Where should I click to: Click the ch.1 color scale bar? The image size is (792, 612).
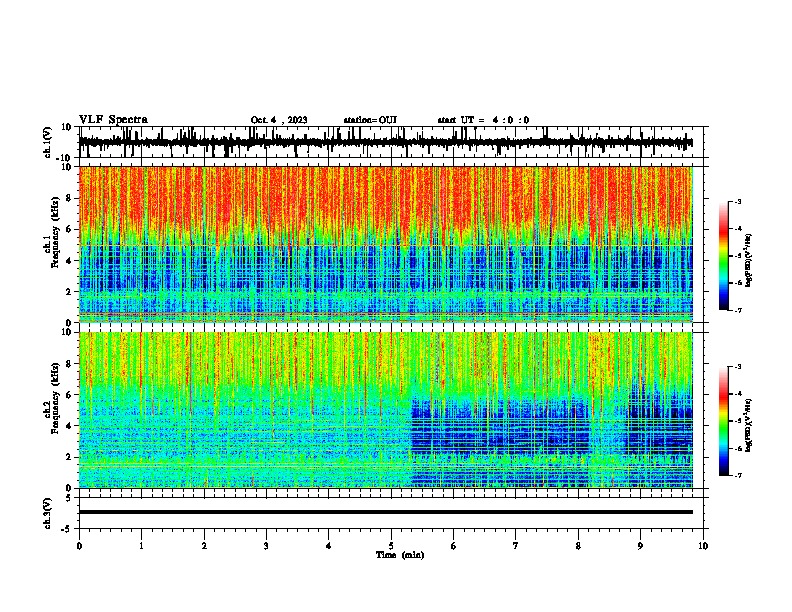pos(724,255)
